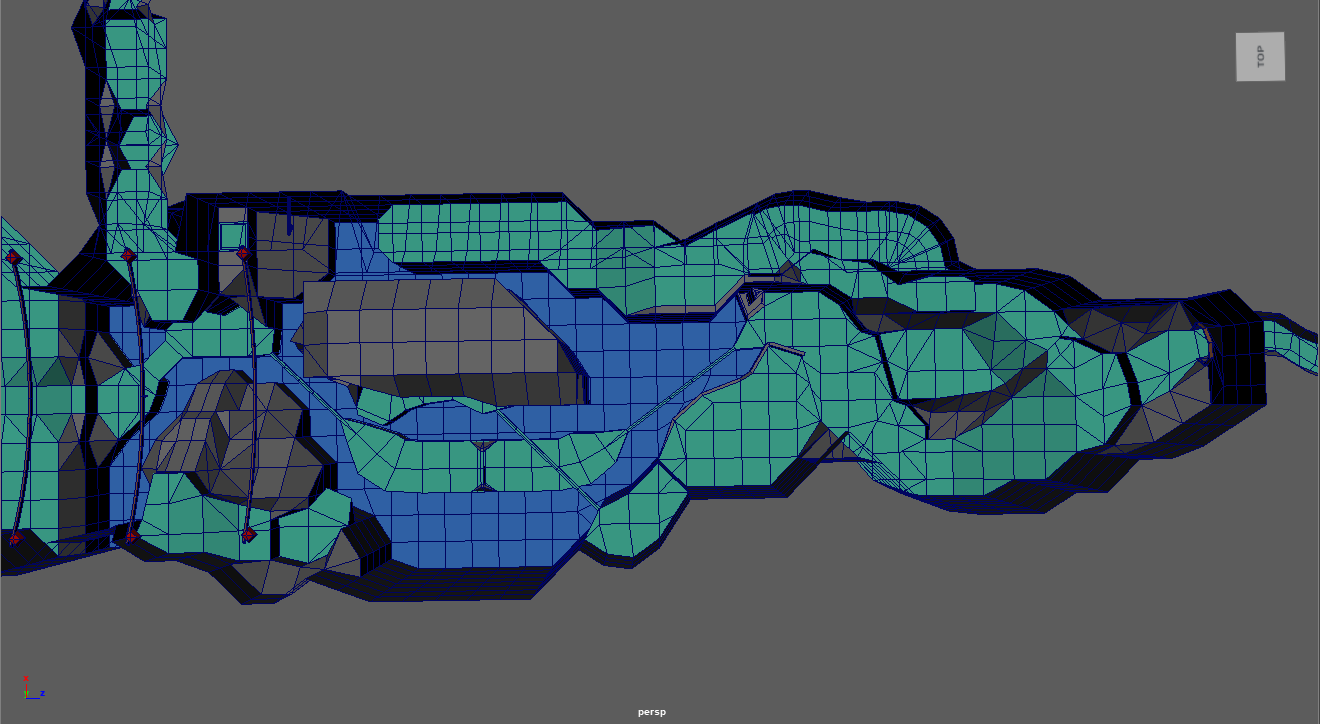Click the rightmost curved purple line
Viewport: 1320px width, 724px height.
pos(253,400)
